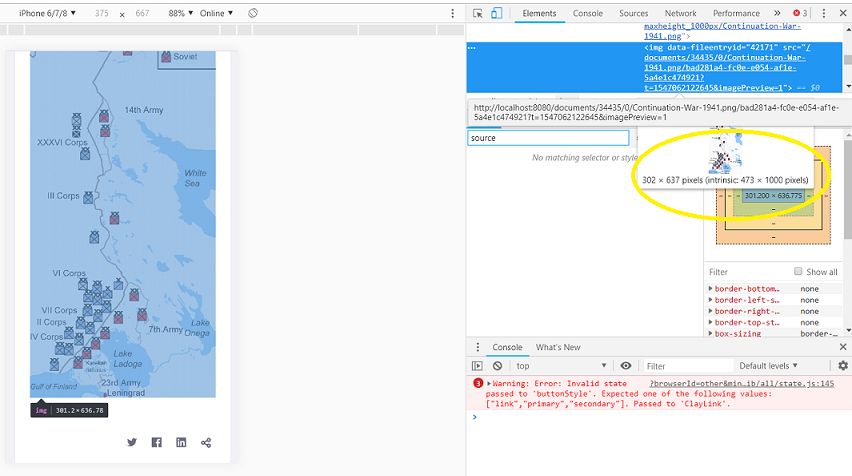
Task: Click the Continuation-War-1941.png src link
Action: coord(725,67)
